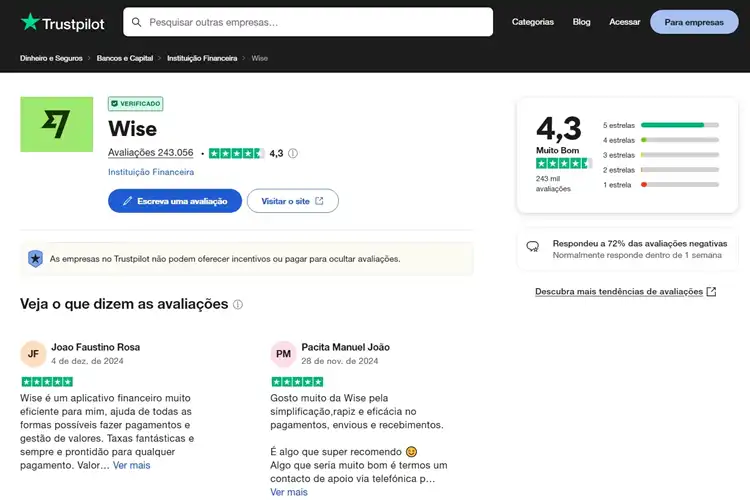This screenshot has height=500, width=750.
Task: Filter by 5 estrelas rating bar
Action: pos(661,125)
